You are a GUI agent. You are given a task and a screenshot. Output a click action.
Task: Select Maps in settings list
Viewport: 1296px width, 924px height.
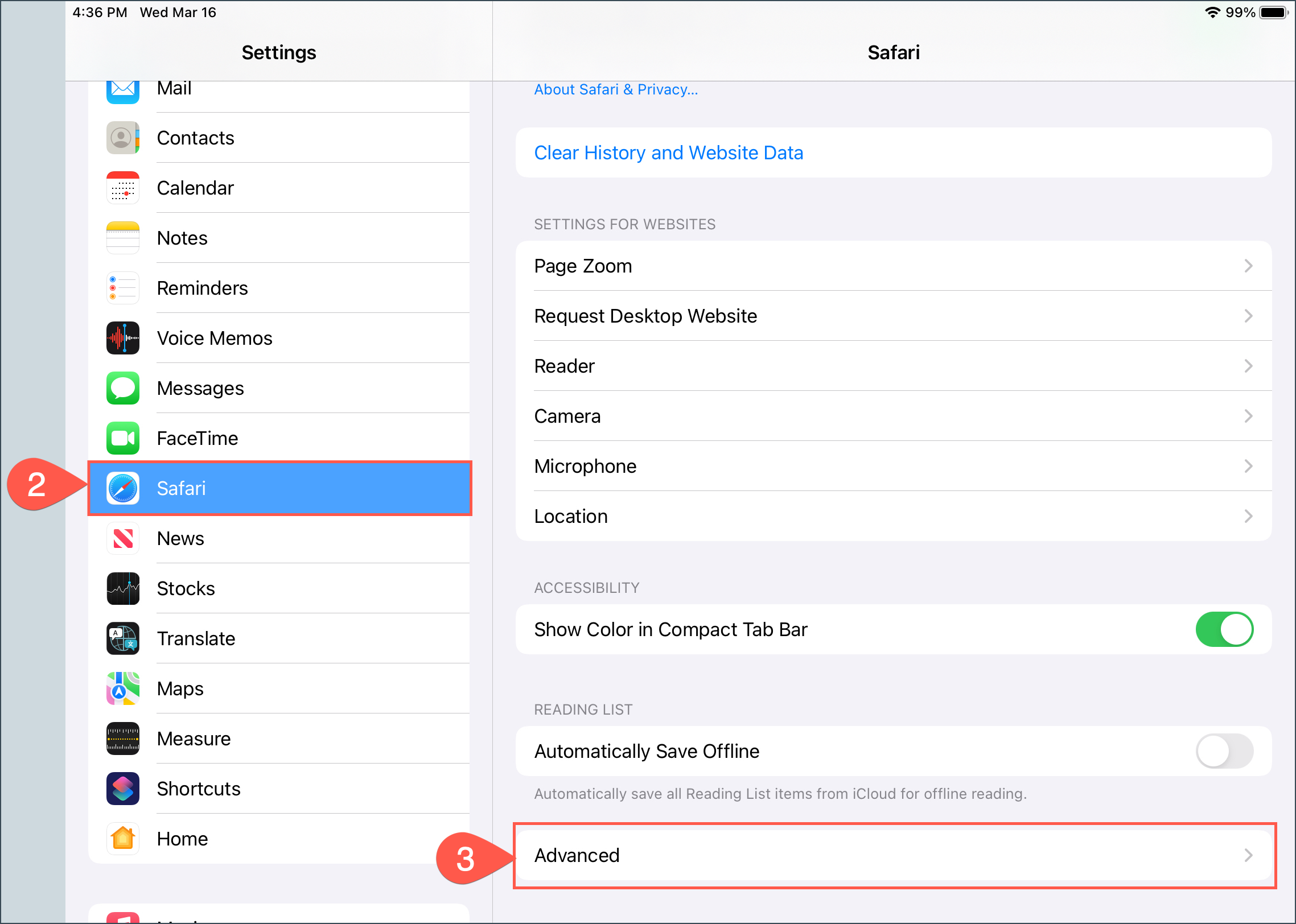(x=279, y=688)
